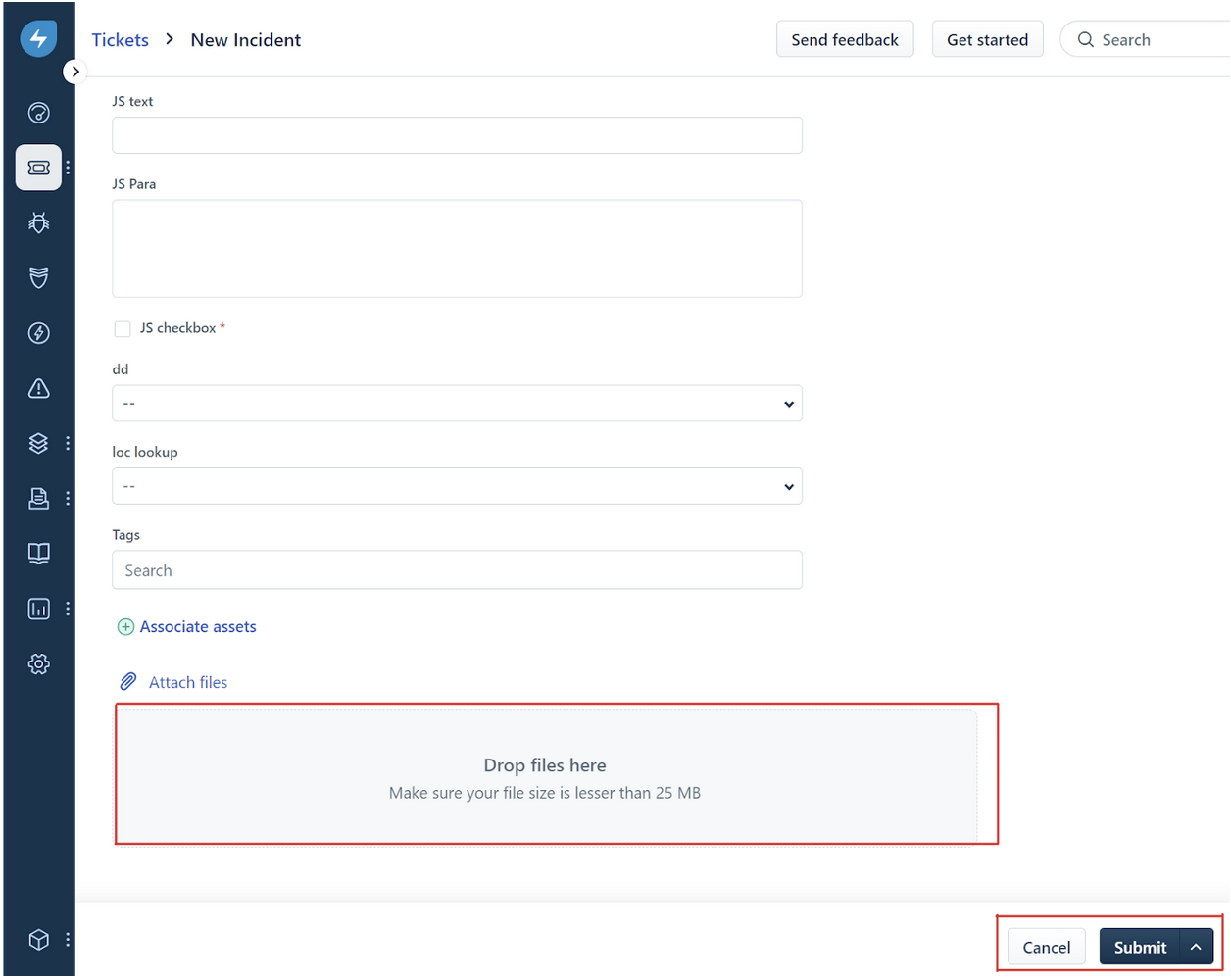This screenshot has height=980, width=1231.
Task: Expand the collapsed sidebar with arrow toggle
Action: 75,72
